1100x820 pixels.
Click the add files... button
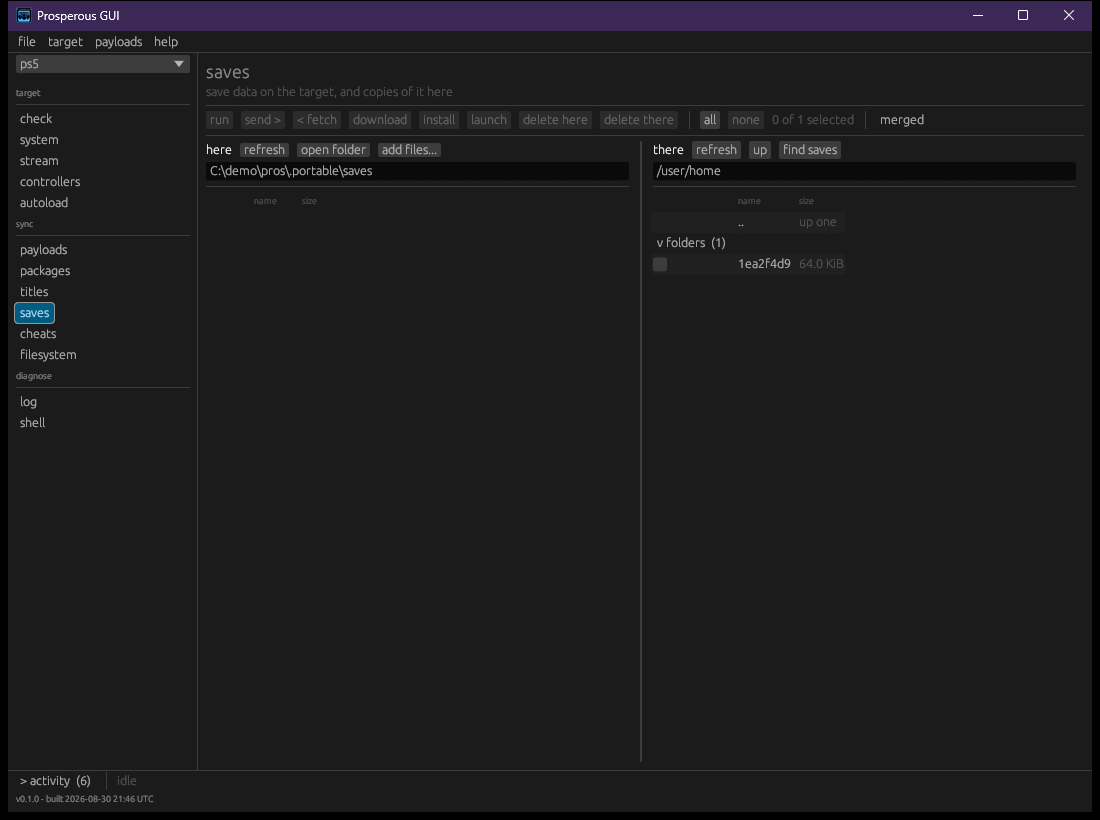(410, 150)
